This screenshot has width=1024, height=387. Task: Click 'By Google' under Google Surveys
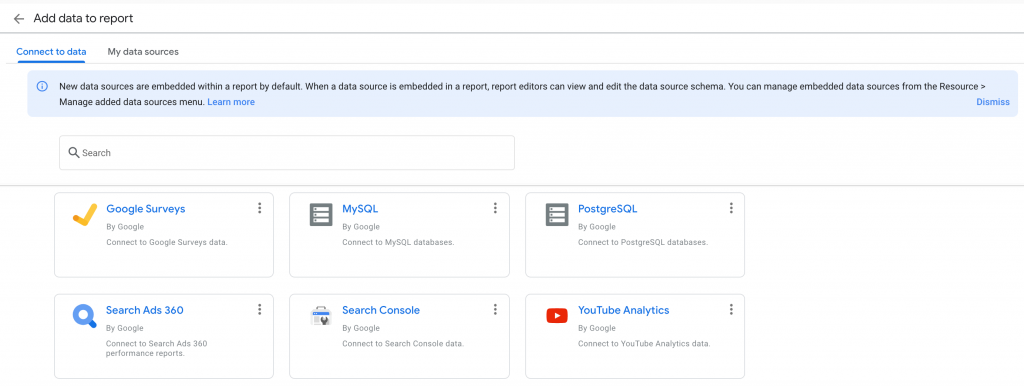click(125, 226)
